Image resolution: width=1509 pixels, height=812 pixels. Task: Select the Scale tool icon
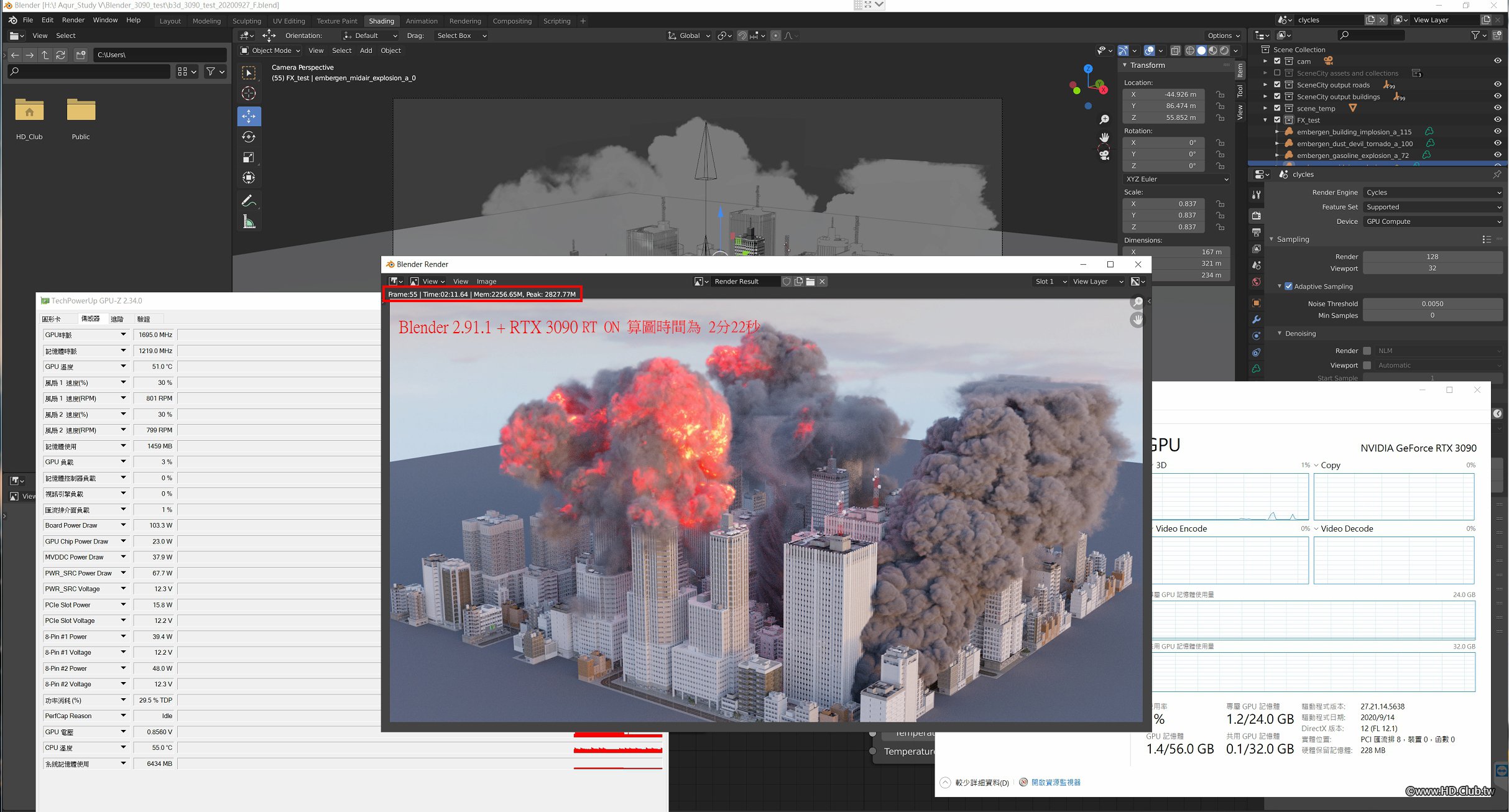coord(249,157)
